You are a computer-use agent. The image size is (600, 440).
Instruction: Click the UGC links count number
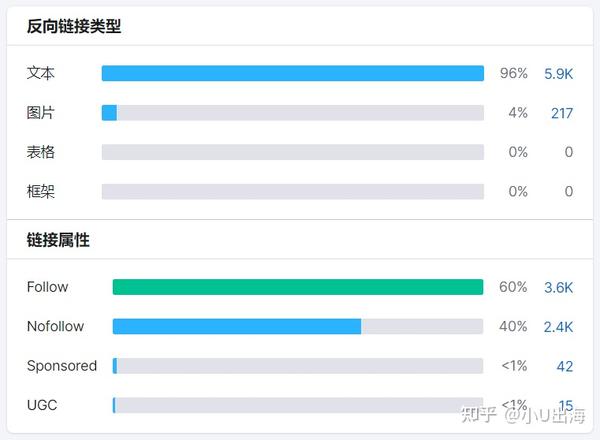pos(565,405)
